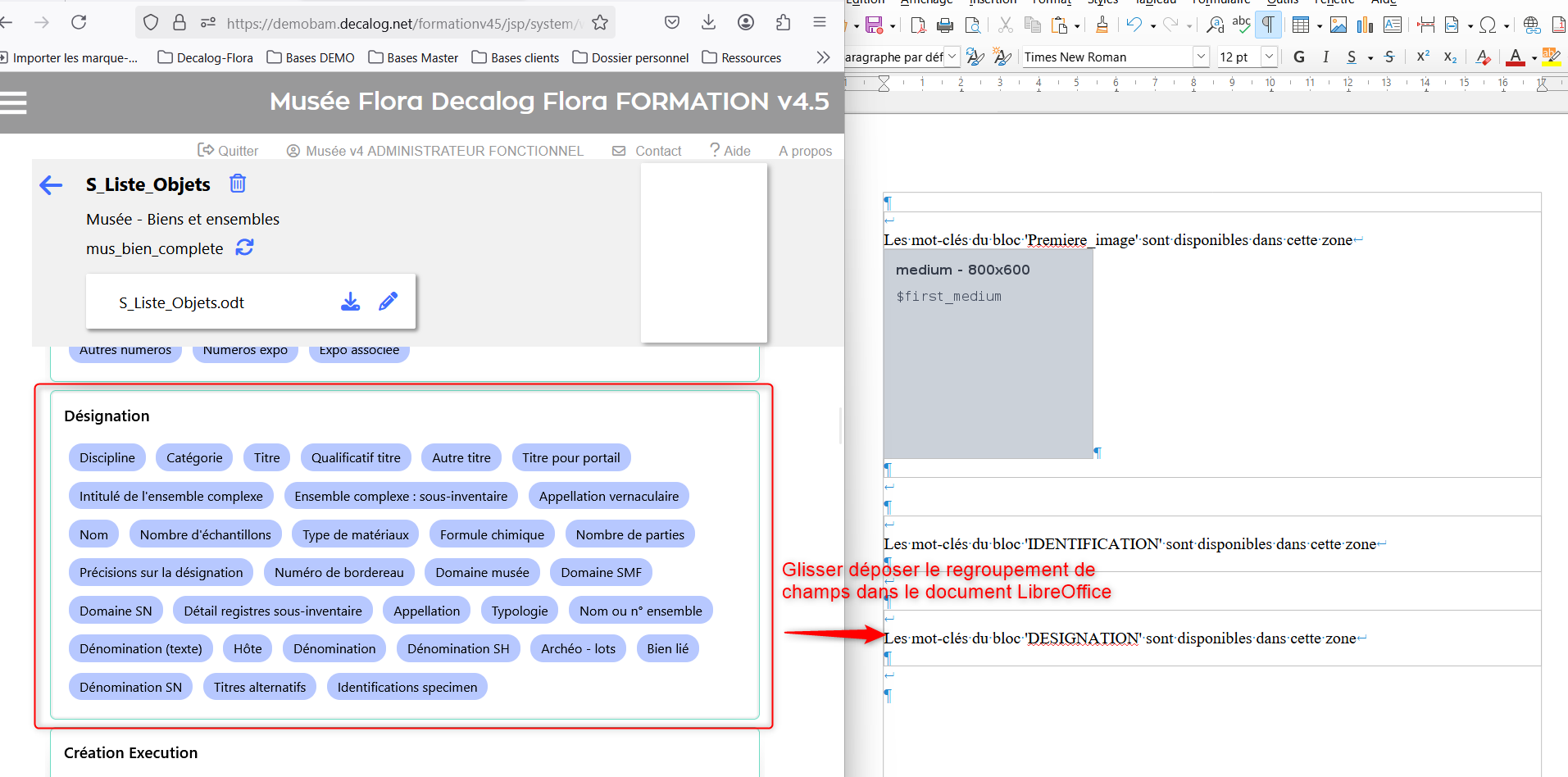Viewport: 1568px width, 777px height.
Task: Click the pencil edit icon for S_Liste_Objets.odt
Action: click(x=389, y=302)
